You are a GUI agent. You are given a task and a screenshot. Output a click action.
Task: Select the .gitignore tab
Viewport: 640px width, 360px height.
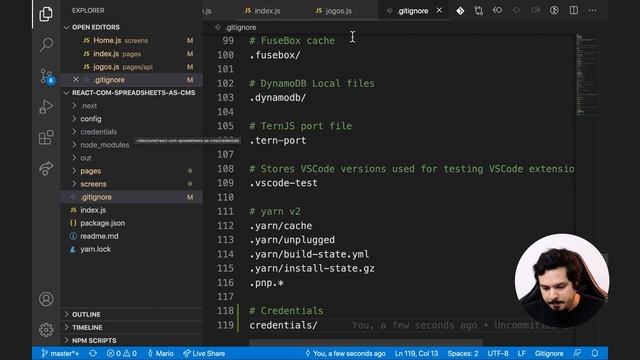(x=413, y=11)
